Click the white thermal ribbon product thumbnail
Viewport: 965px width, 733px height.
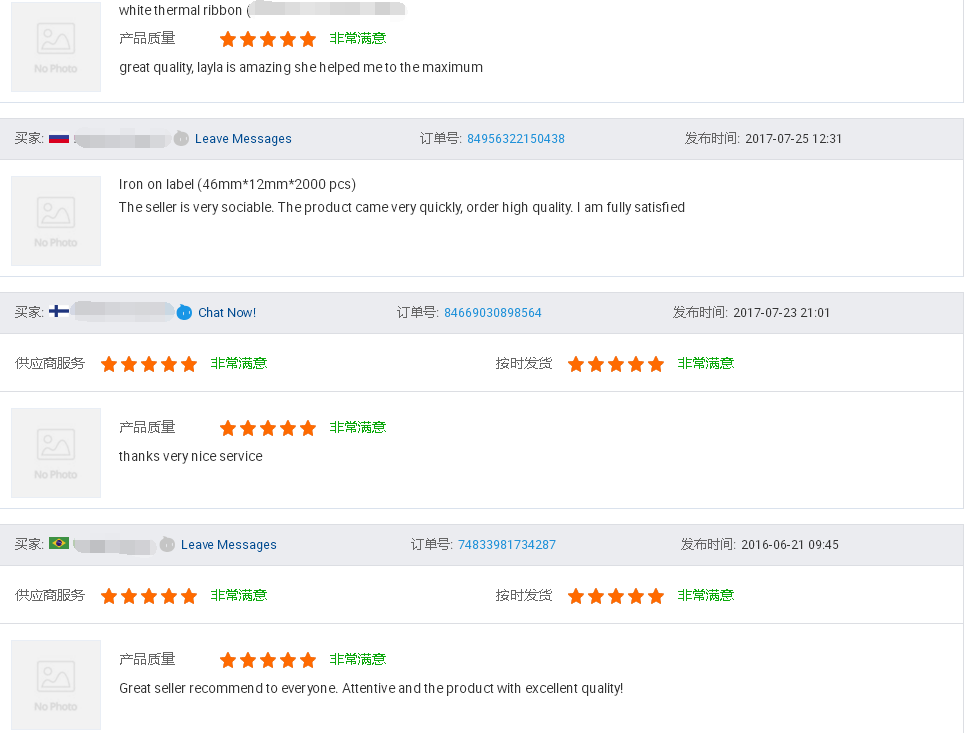click(x=56, y=47)
